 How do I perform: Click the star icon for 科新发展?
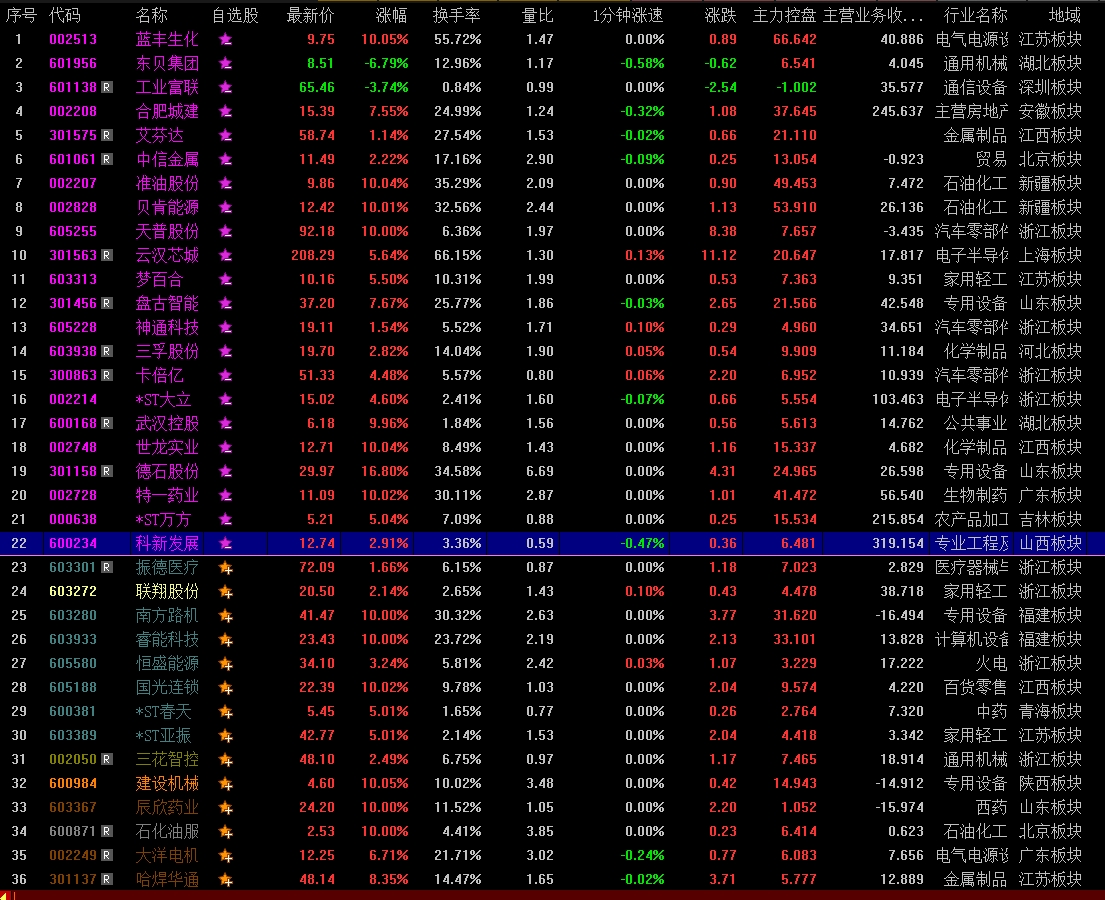(226, 543)
